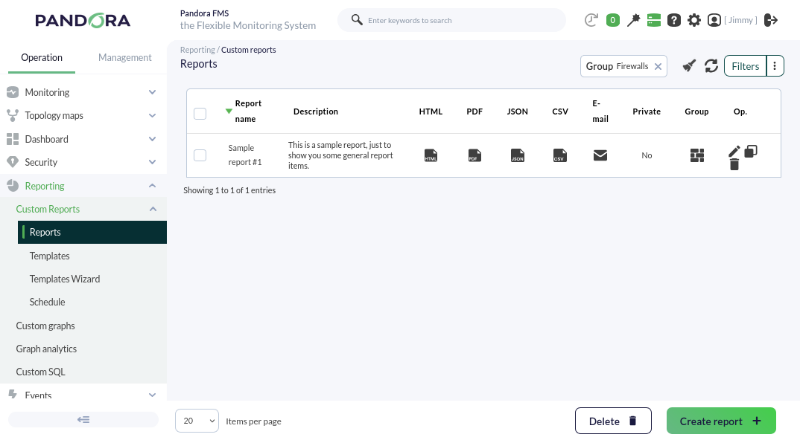Image resolution: width=800 pixels, height=440 pixels.
Task: Refresh the reports list
Action: [x=711, y=66]
